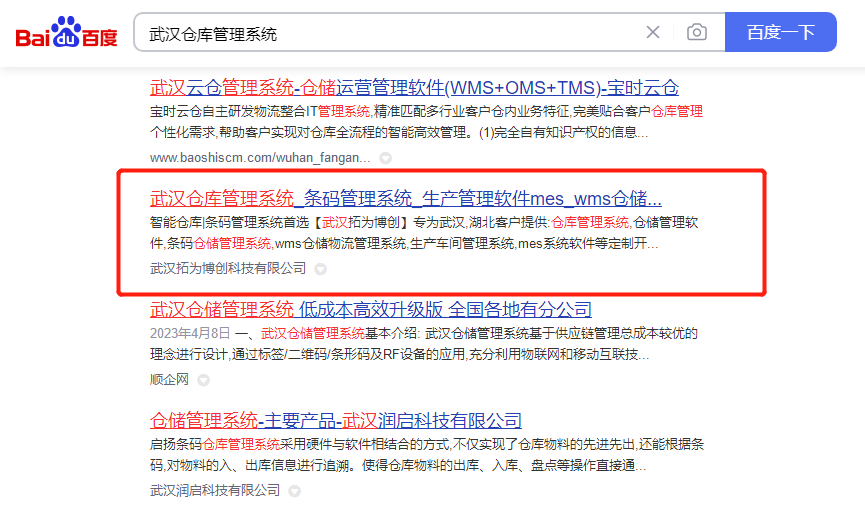Click the snippet line starting 个性化需求,帮助客户实现

tap(399, 132)
